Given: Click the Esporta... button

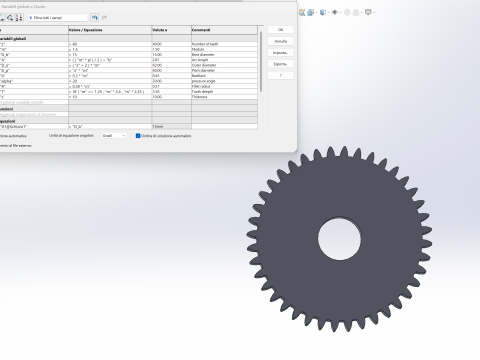Looking at the screenshot, I should [280, 64].
